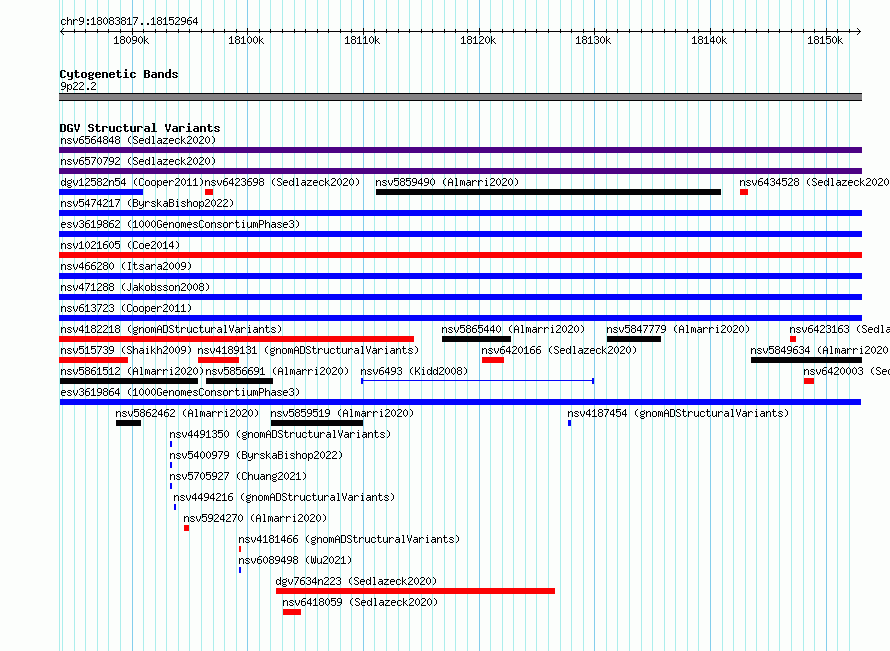Click the nsv5865440 (Almarri2020) label
Image resolution: width=890 pixels, height=651 pixels.
tap(513, 329)
